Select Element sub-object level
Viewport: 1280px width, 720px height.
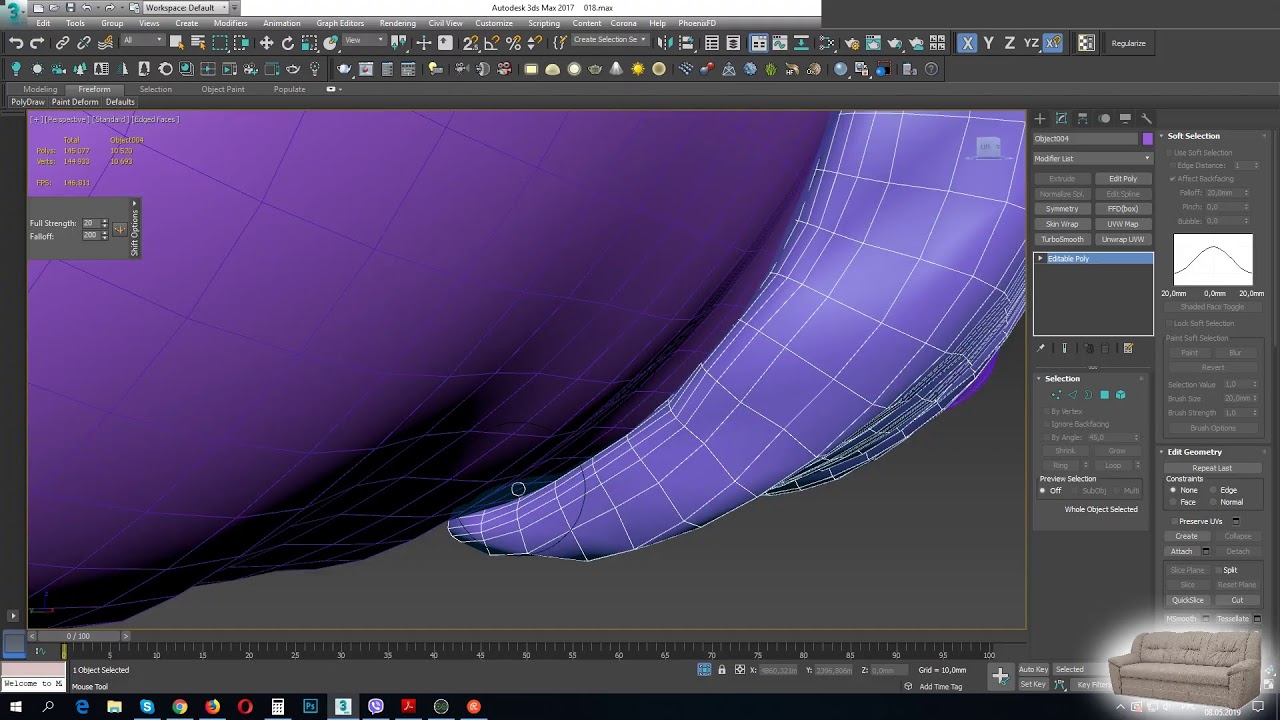pyautogui.click(x=1120, y=395)
